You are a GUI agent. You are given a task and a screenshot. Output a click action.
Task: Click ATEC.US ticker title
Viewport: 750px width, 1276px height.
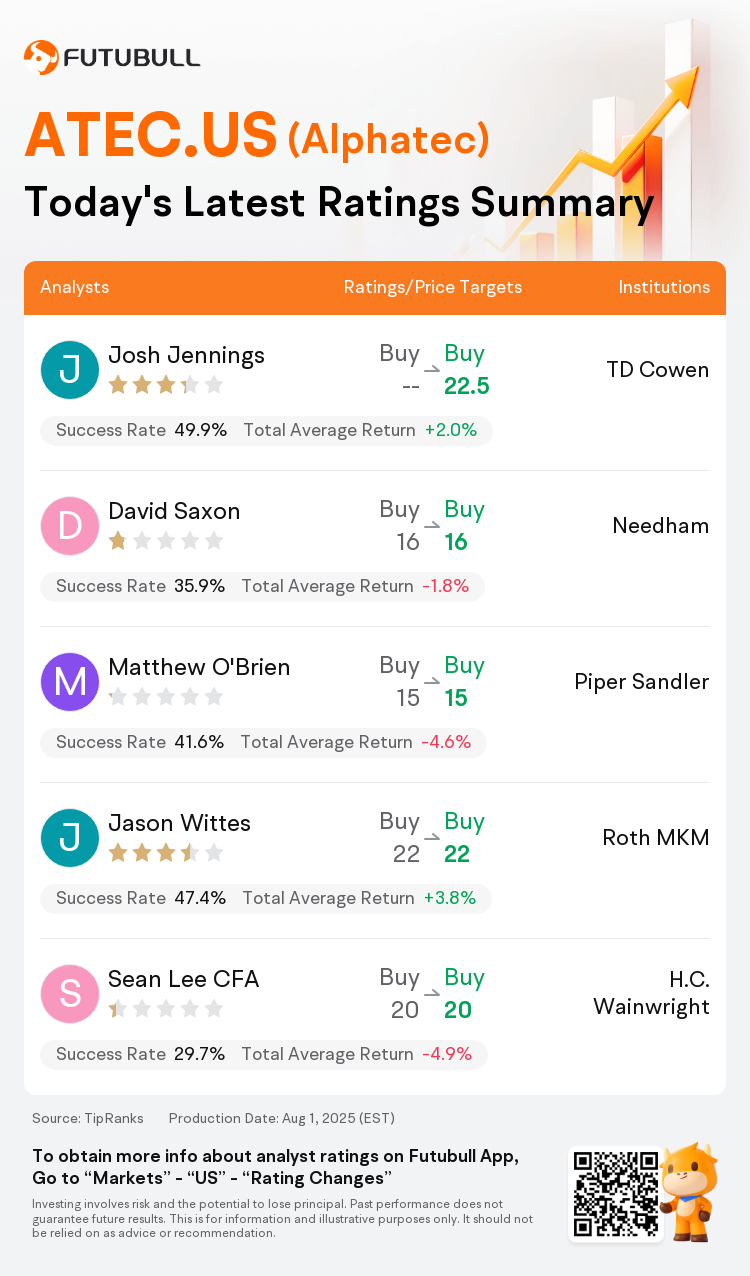point(150,136)
